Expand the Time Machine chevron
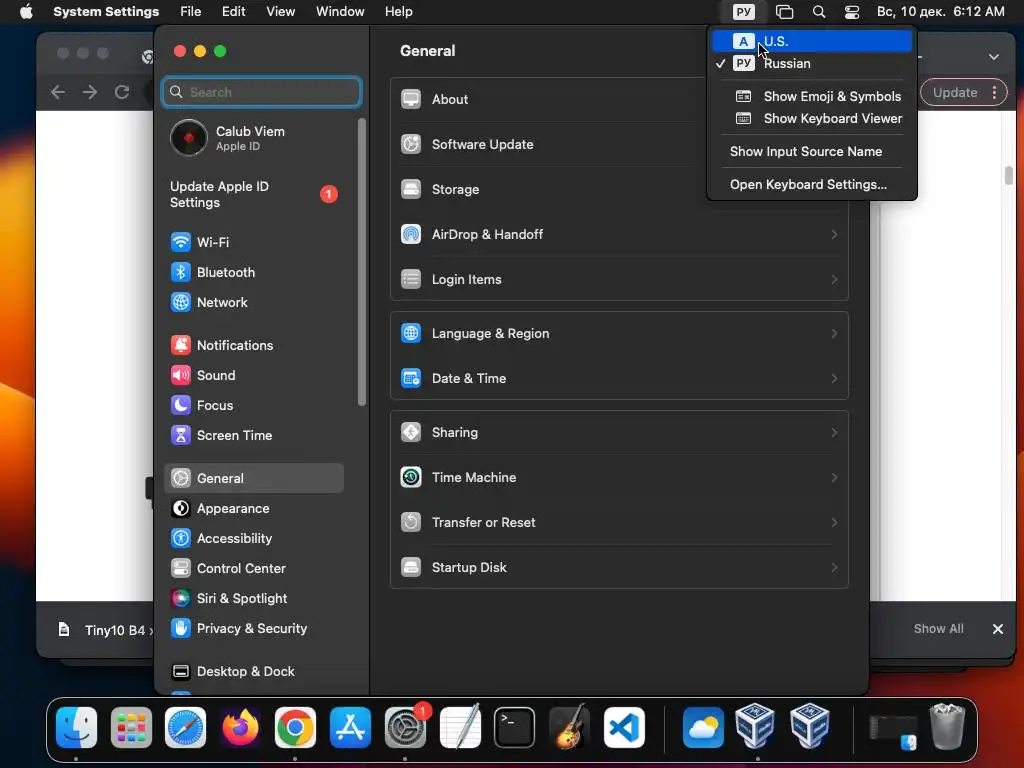Screen dimensions: 1024x768 (834, 477)
